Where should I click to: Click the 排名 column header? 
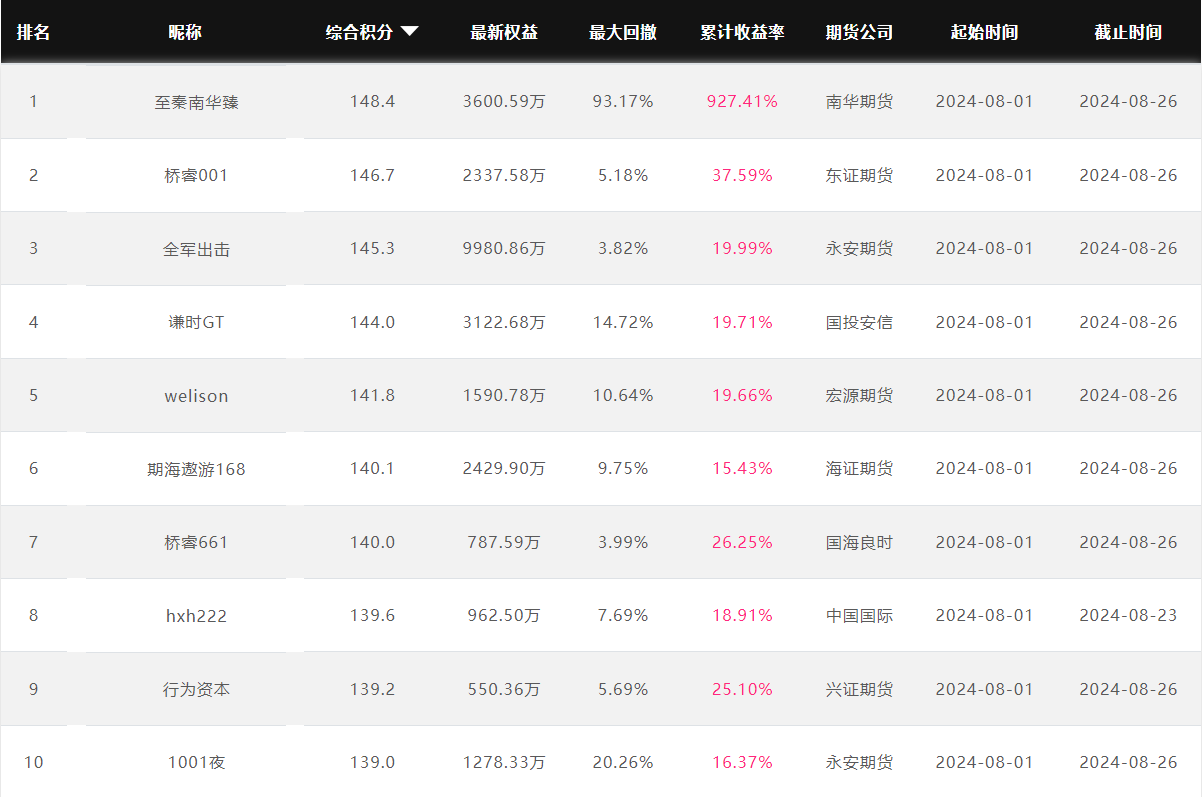click(x=33, y=32)
